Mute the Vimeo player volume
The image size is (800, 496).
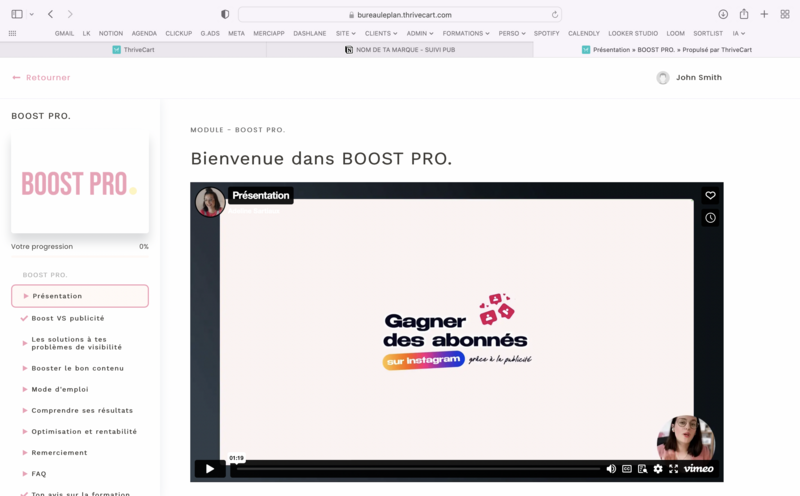(x=611, y=468)
